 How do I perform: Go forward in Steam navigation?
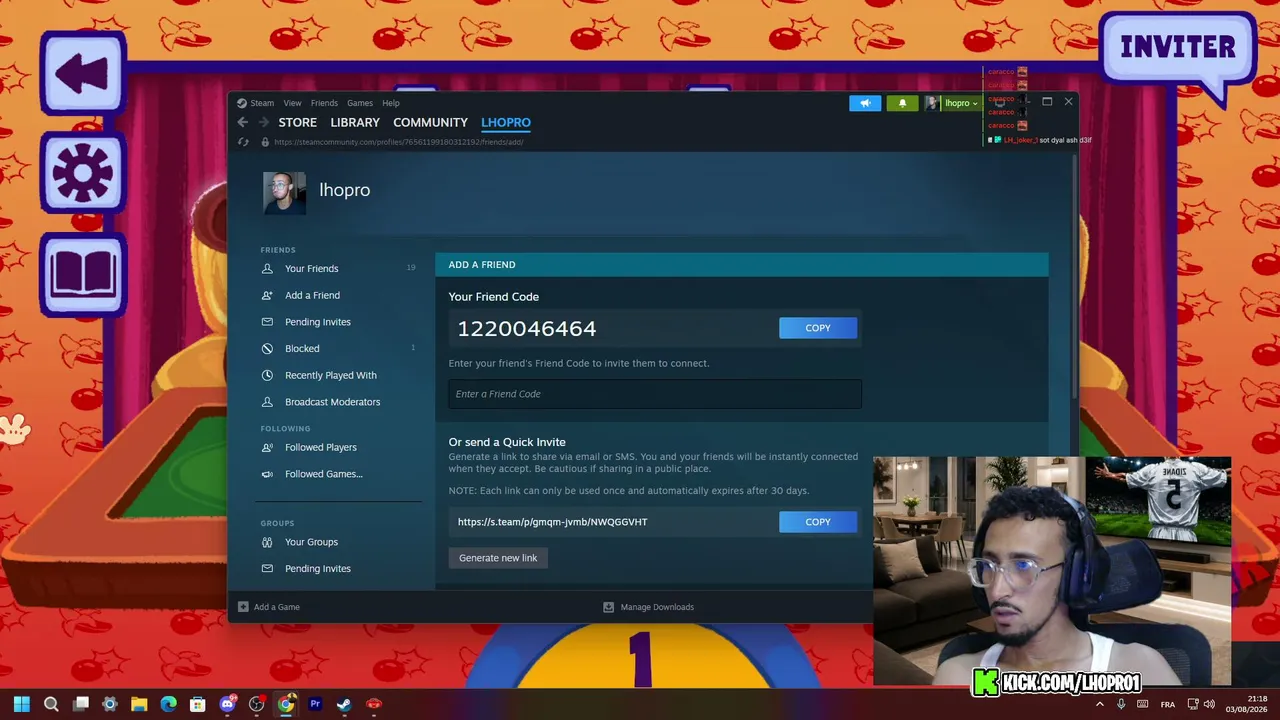pyautogui.click(x=263, y=122)
